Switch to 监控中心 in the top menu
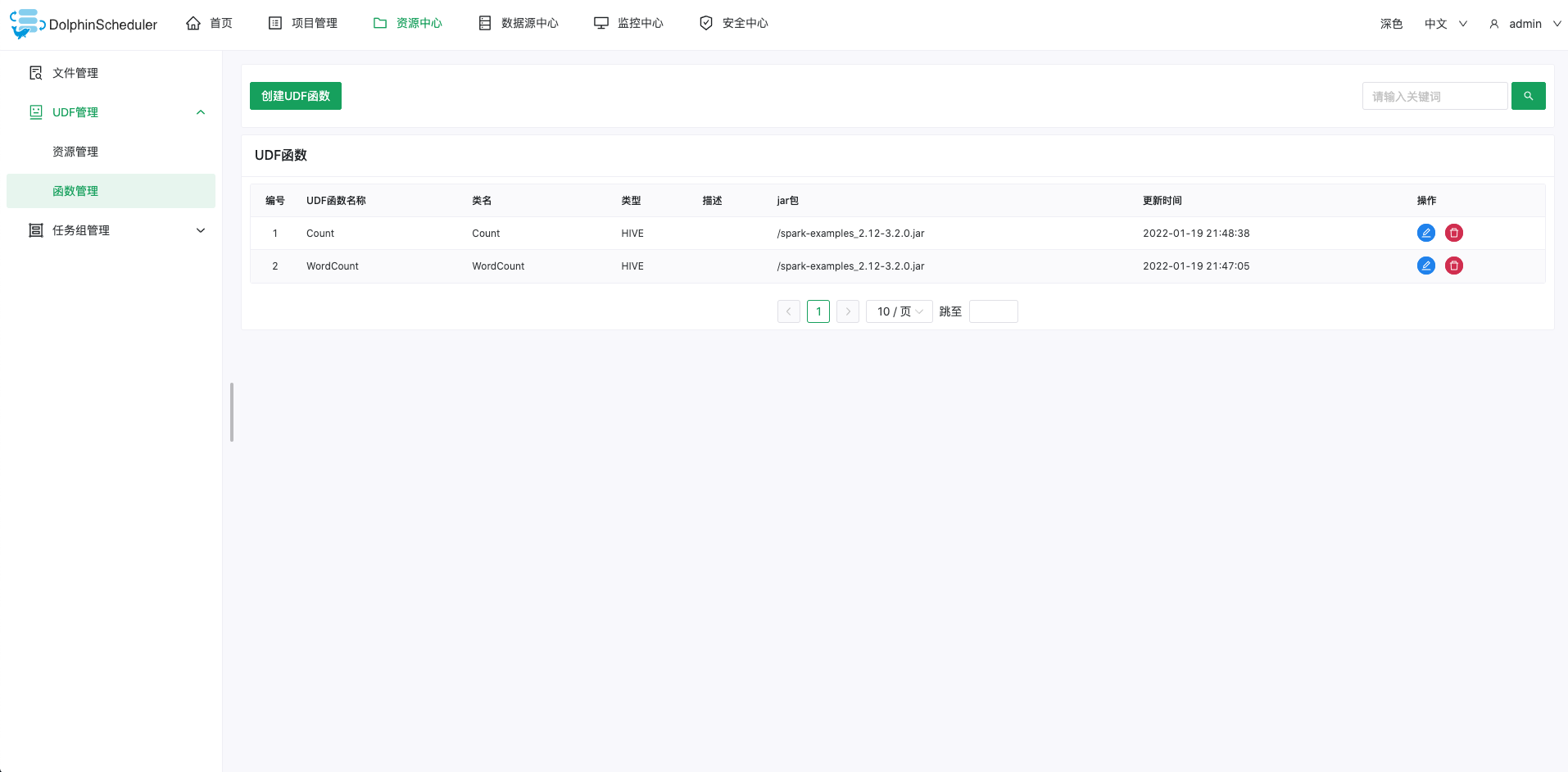 (x=629, y=23)
